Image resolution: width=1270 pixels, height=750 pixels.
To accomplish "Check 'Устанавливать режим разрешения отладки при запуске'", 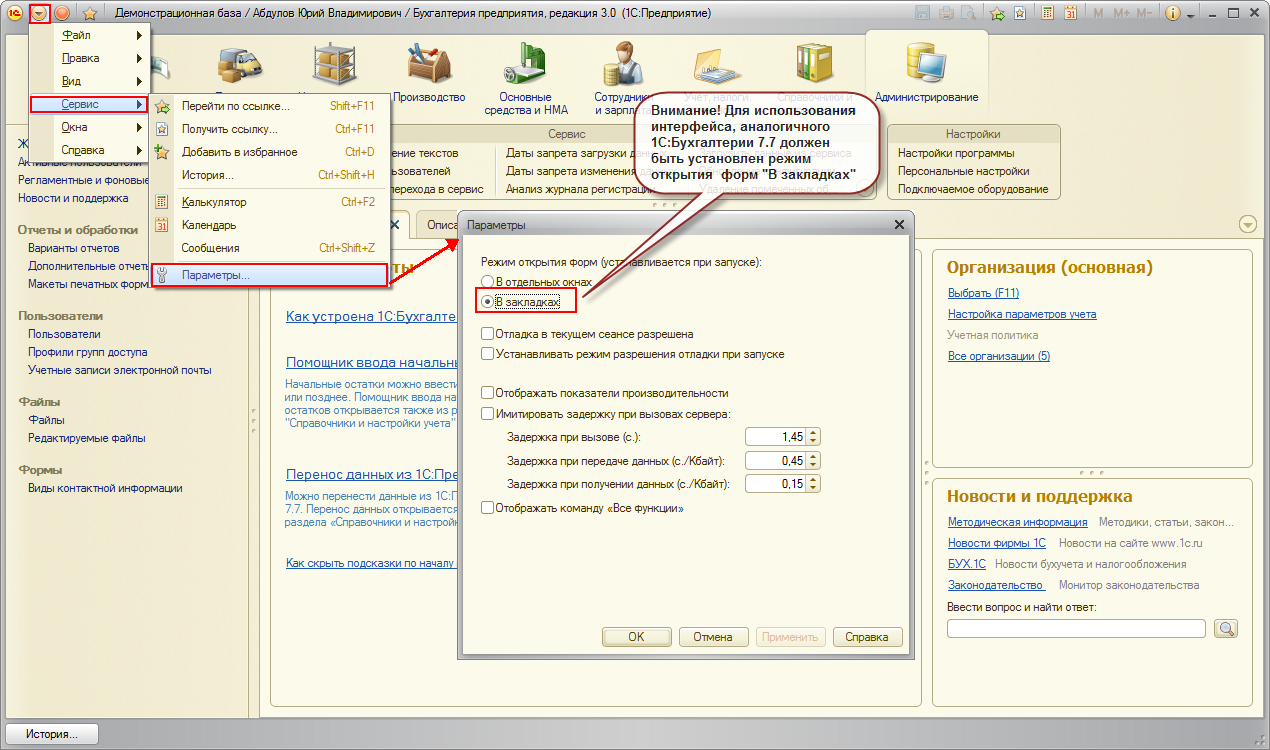I will click(487, 354).
